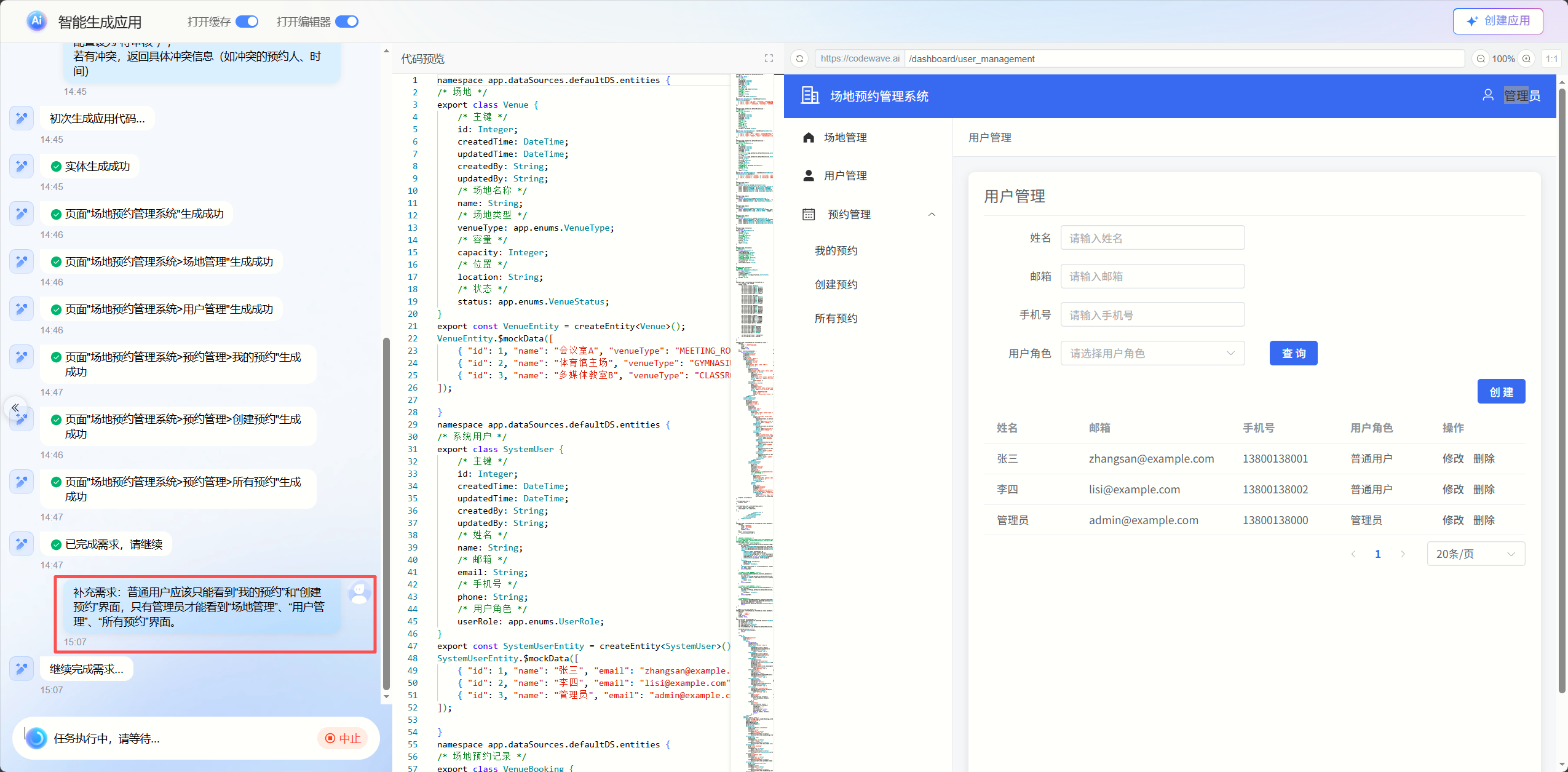The height and width of the screenshot is (772, 1568).
Task: Select 所有预约 in the sidebar
Action: (x=836, y=319)
